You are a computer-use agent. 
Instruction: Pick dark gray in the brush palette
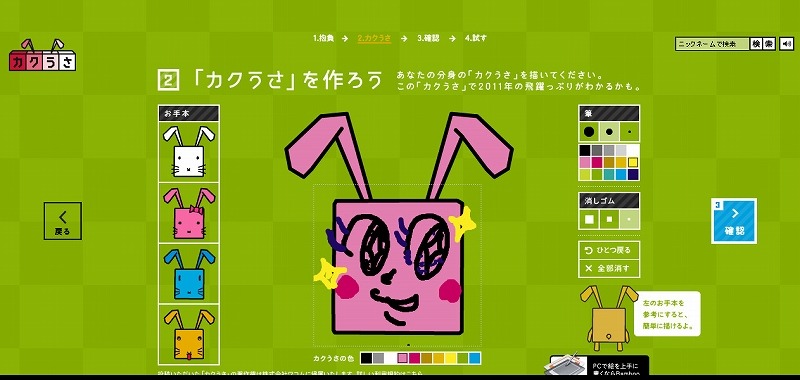click(x=597, y=150)
